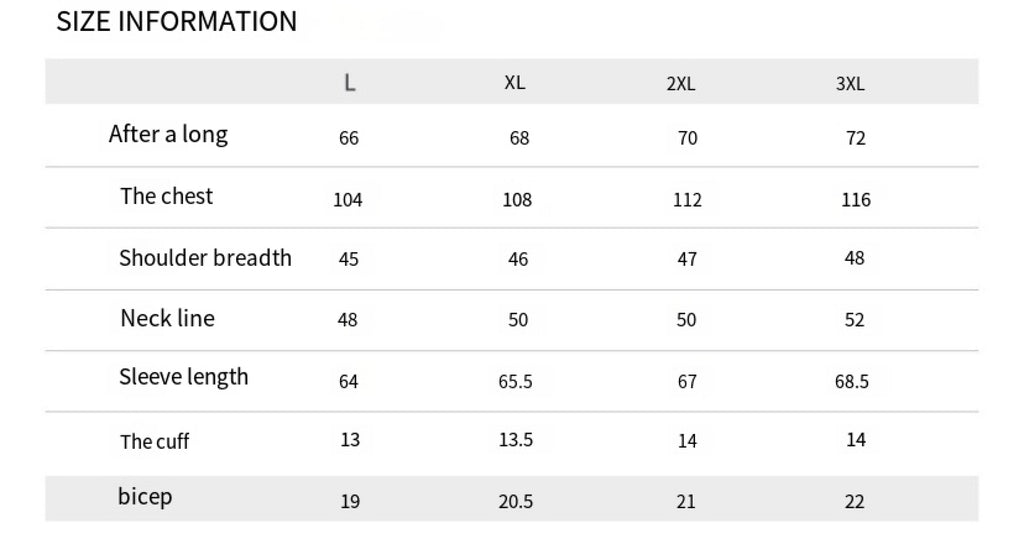This screenshot has width=1024, height=544.
Task: Click cuff value 13.5 for XL
Action: [x=515, y=441]
